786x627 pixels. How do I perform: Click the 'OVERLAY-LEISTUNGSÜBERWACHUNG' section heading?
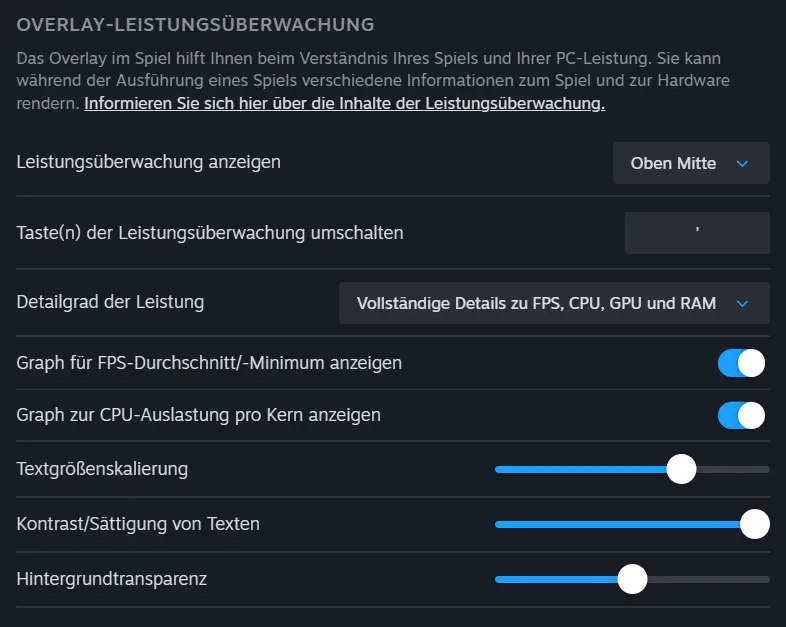tap(195, 24)
